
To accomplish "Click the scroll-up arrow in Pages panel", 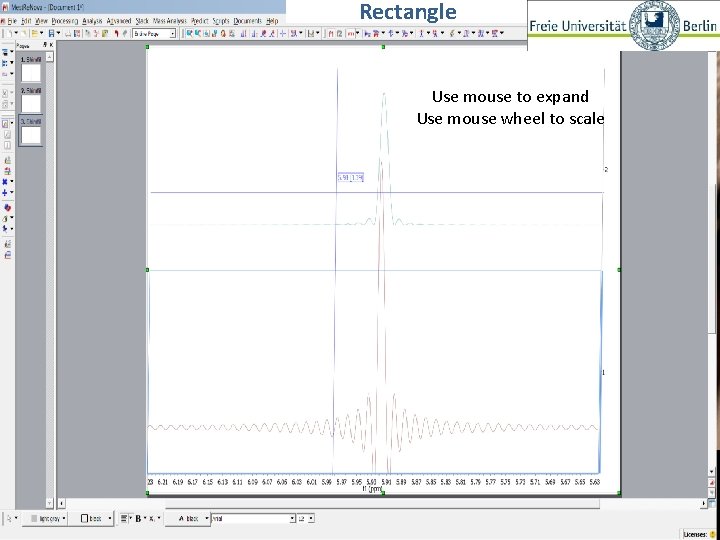I will (x=50, y=57).
